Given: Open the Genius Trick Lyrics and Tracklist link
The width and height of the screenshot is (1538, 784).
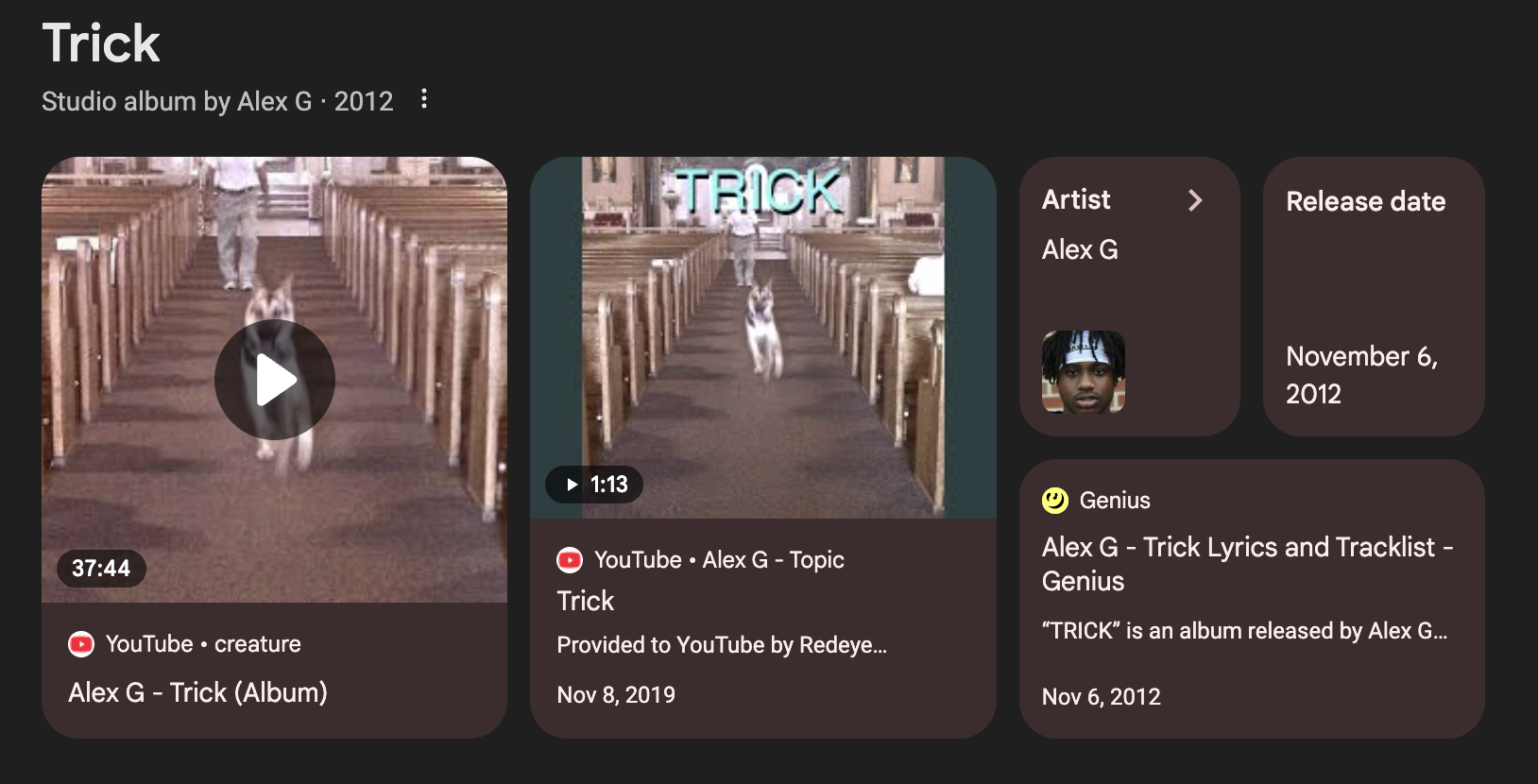Looking at the screenshot, I should point(1246,564).
